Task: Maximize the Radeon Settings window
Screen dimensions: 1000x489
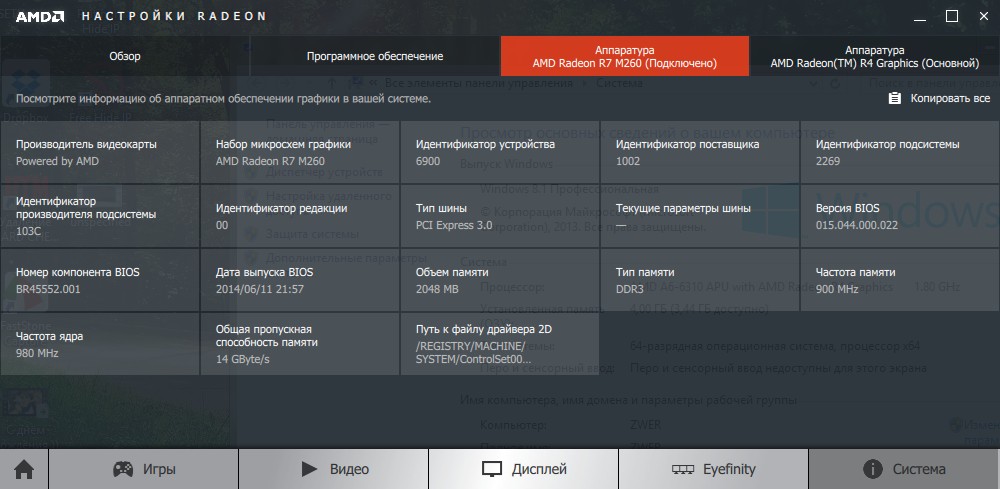Action: pyautogui.click(x=951, y=16)
